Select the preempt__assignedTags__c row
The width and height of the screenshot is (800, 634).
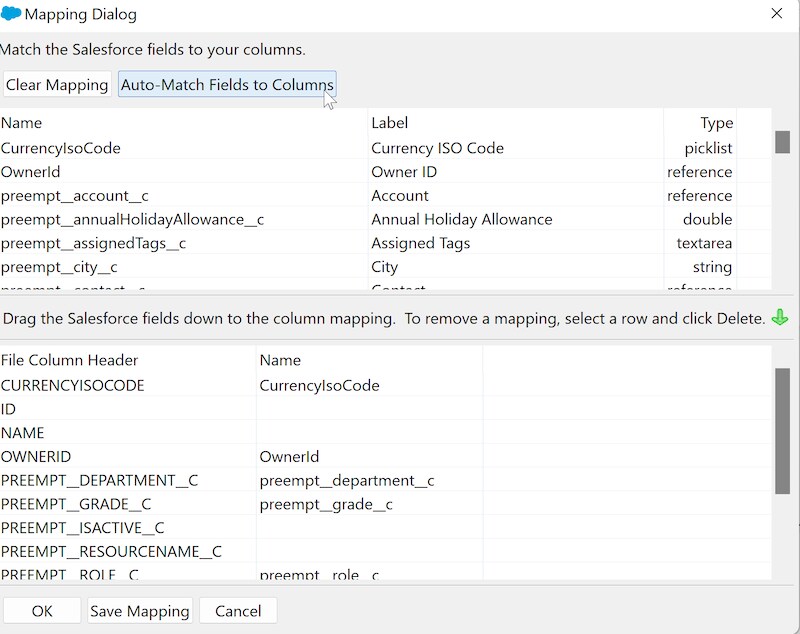coord(93,243)
